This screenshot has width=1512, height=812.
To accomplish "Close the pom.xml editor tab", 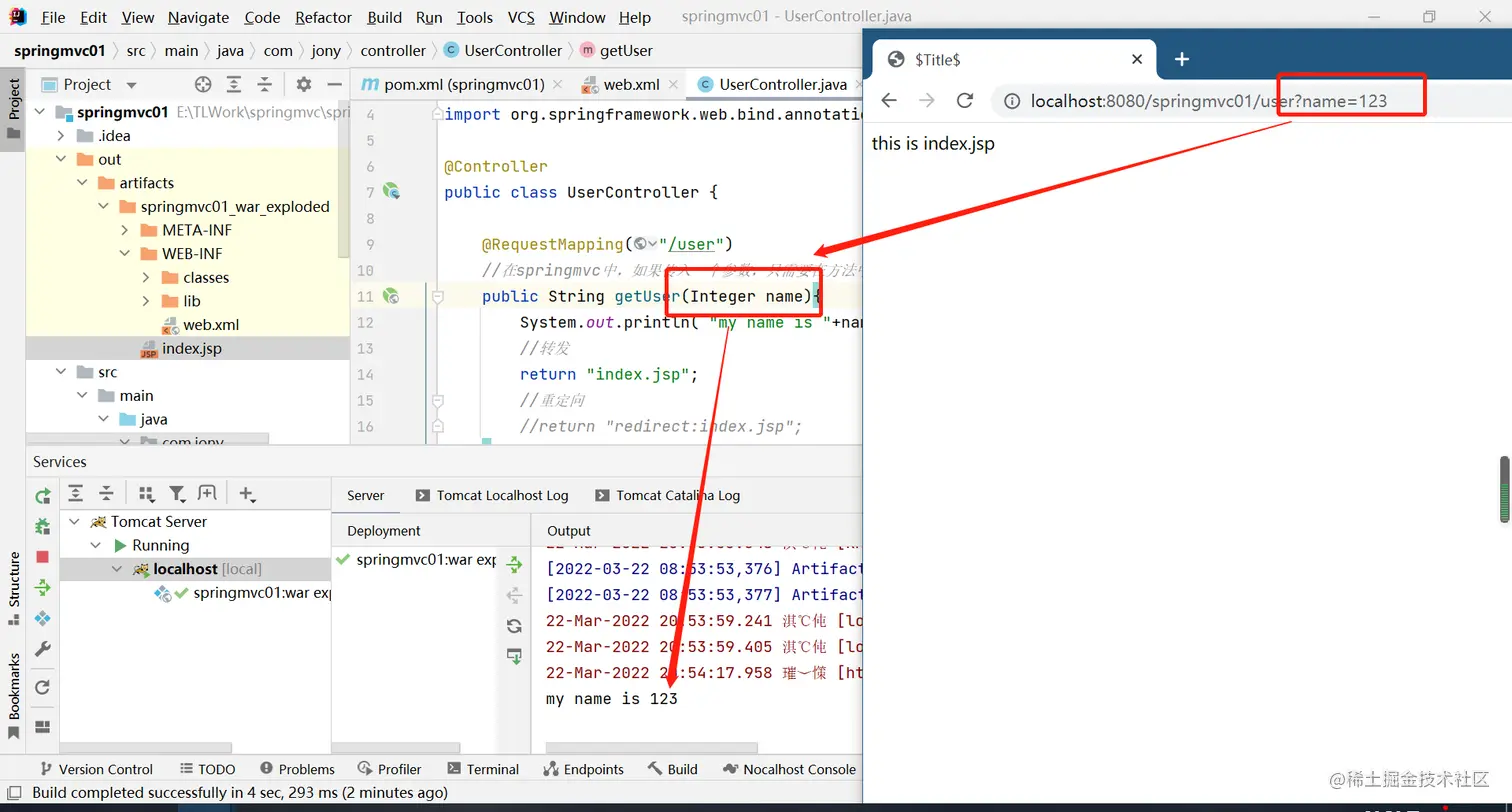I will coord(557,85).
